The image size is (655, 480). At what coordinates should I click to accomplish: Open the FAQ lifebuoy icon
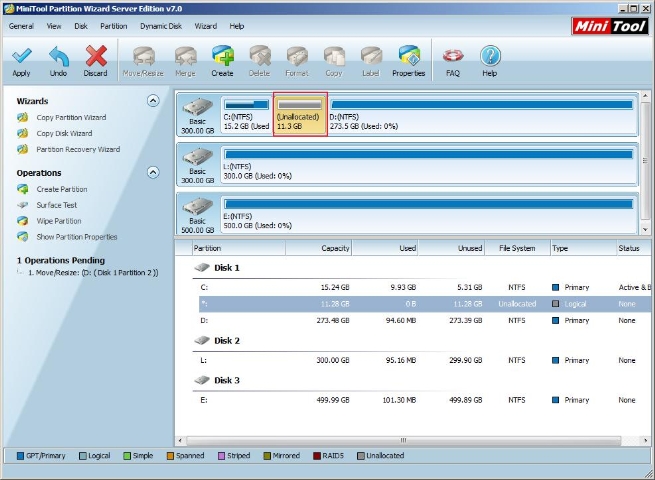click(x=453, y=61)
